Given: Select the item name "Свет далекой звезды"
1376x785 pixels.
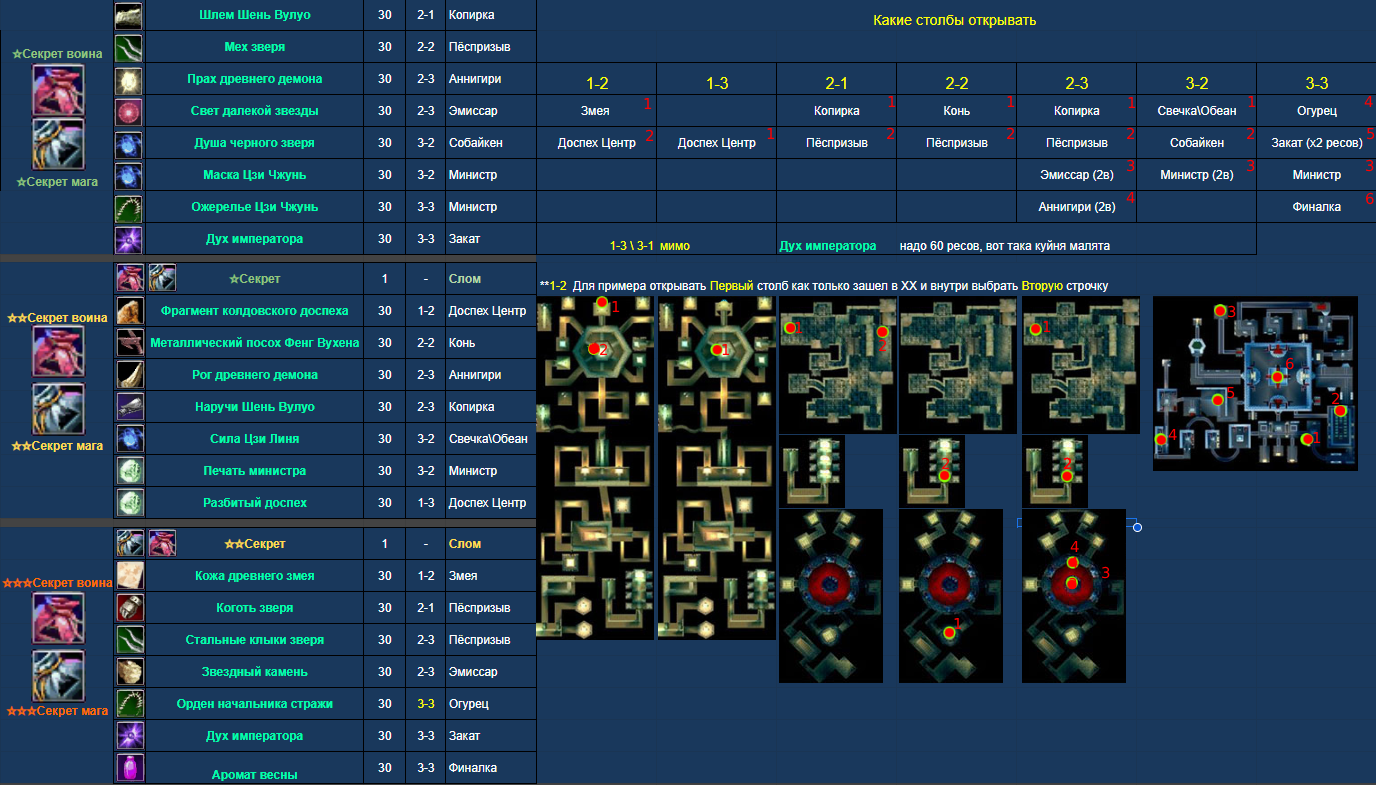Looking at the screenshot, I should (254, 111).
